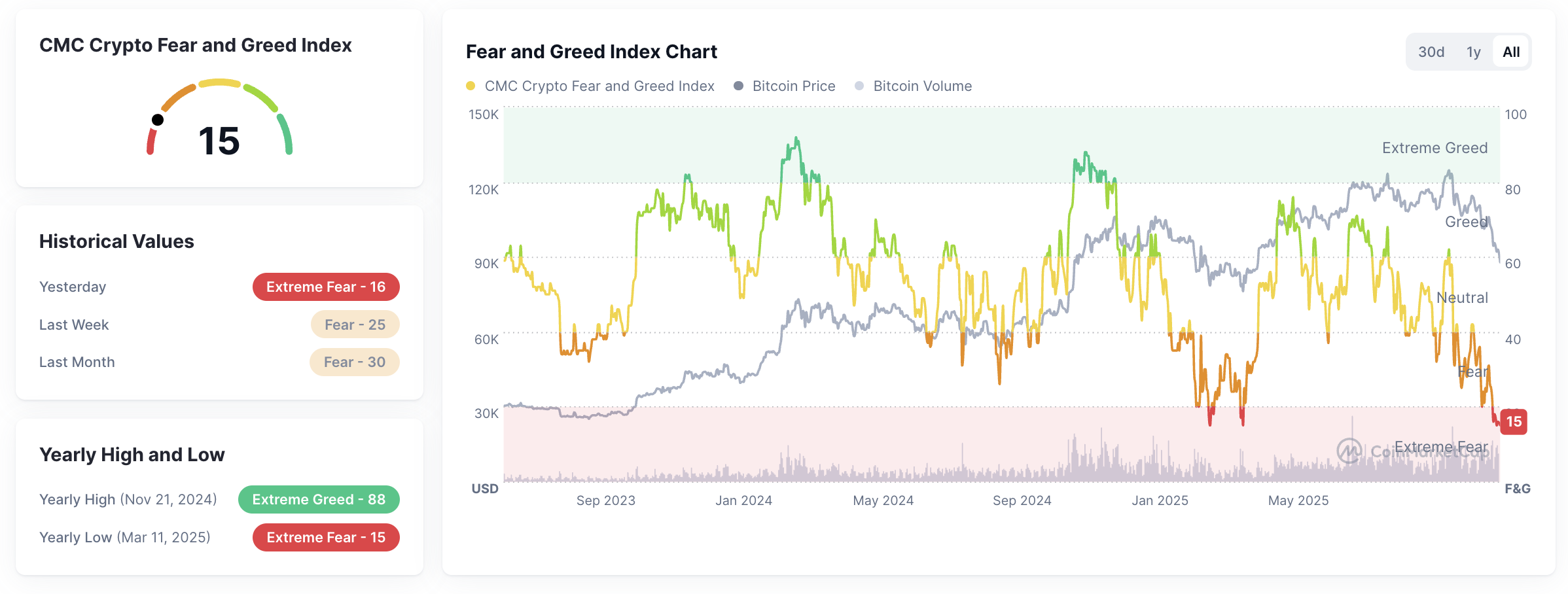Screen dimensions: 1568x594
Task: Click the light Bitcoin Volume legend dot
Action: click(x=860, y=86)
